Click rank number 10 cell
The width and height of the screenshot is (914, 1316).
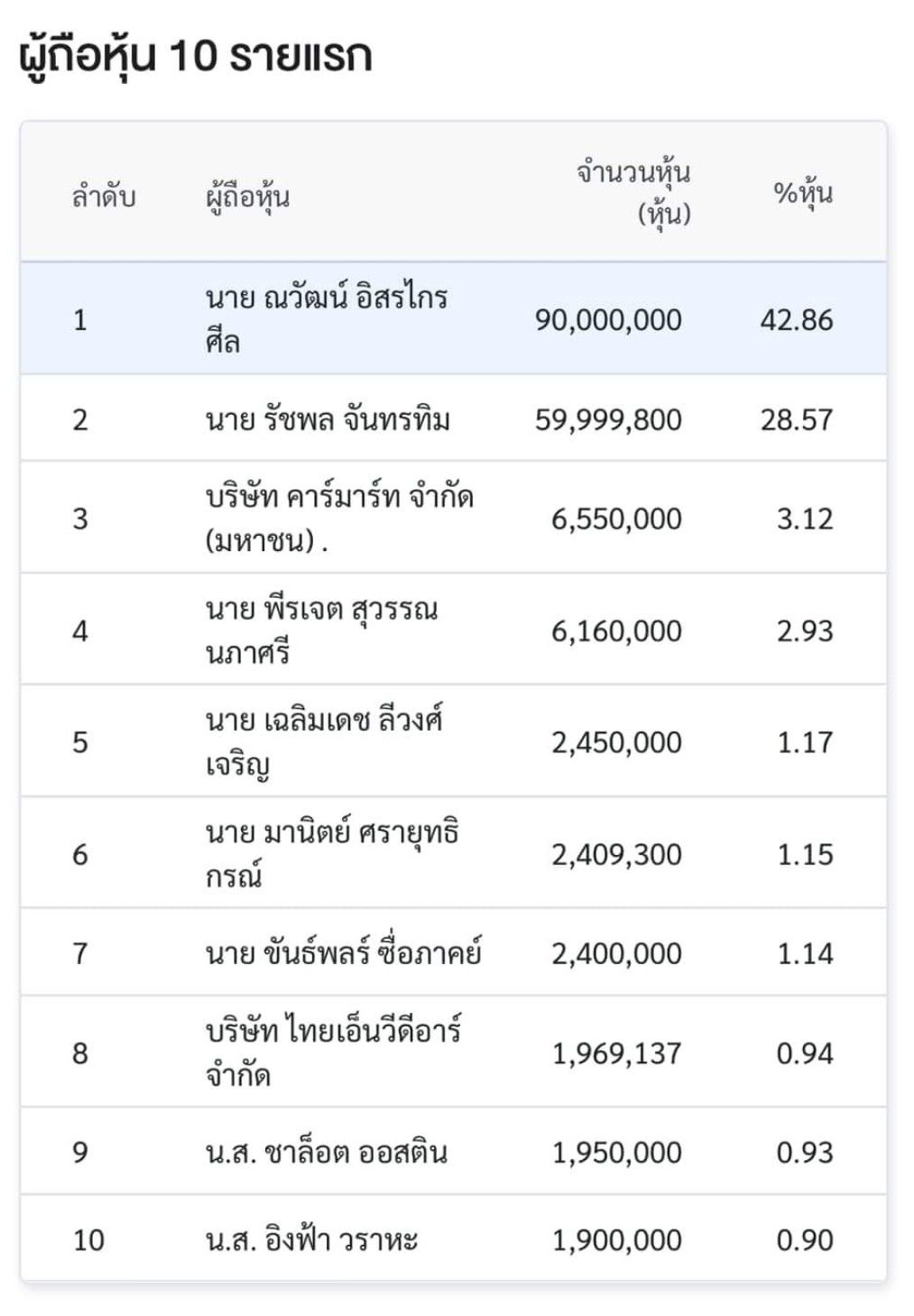pos(88,1239)
